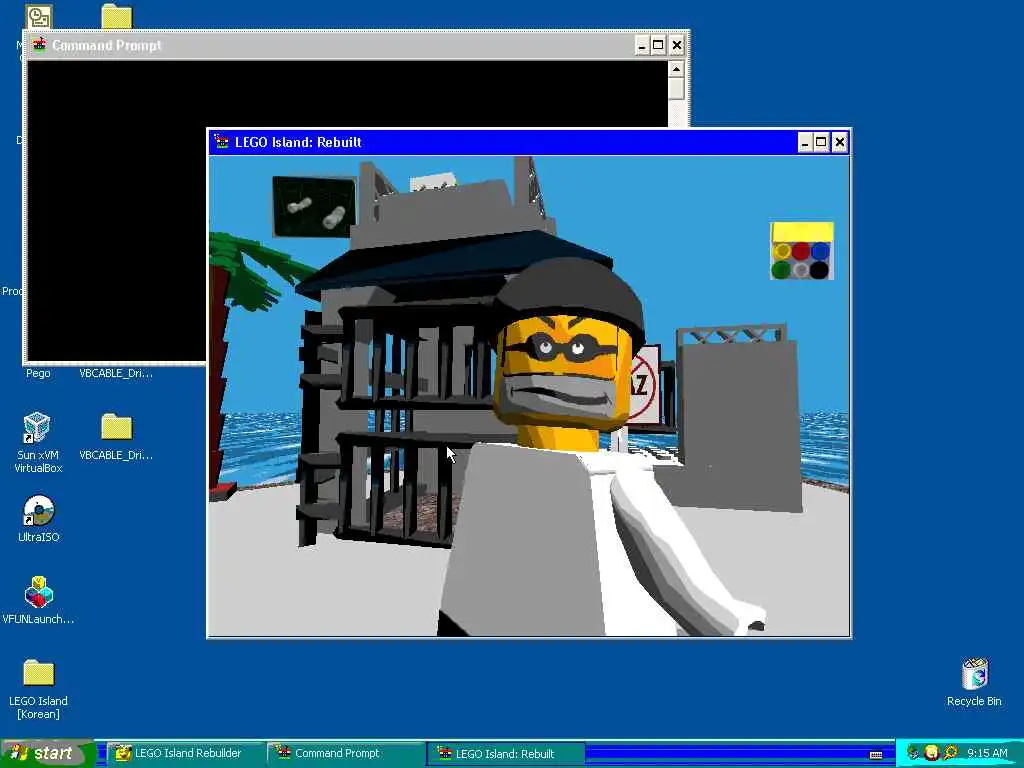Click the Brickster character's face
Image resolution: width=1024 pixels, height=768 pixels.
[564, 371]
